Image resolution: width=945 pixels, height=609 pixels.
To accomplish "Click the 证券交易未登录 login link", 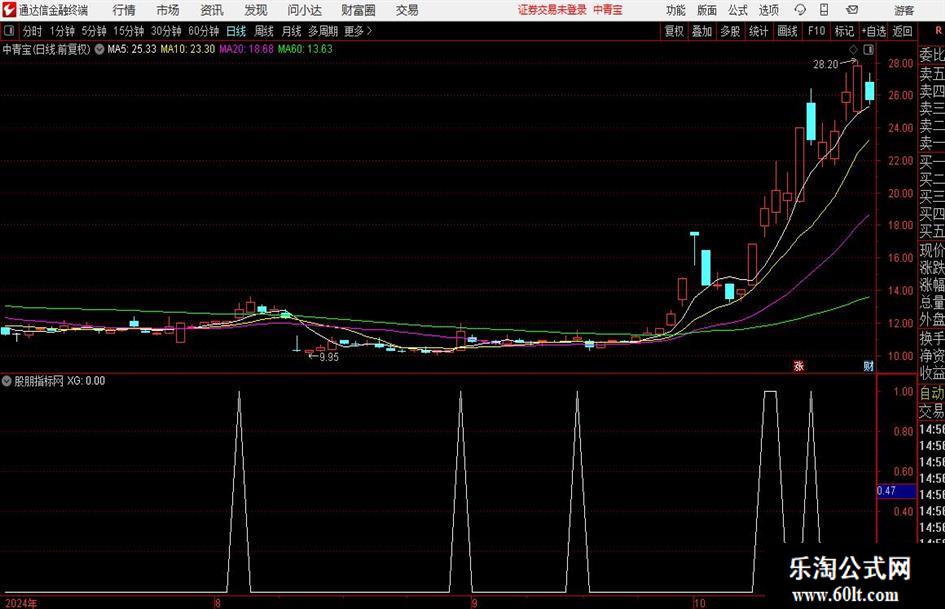I will tap(552, 10).
